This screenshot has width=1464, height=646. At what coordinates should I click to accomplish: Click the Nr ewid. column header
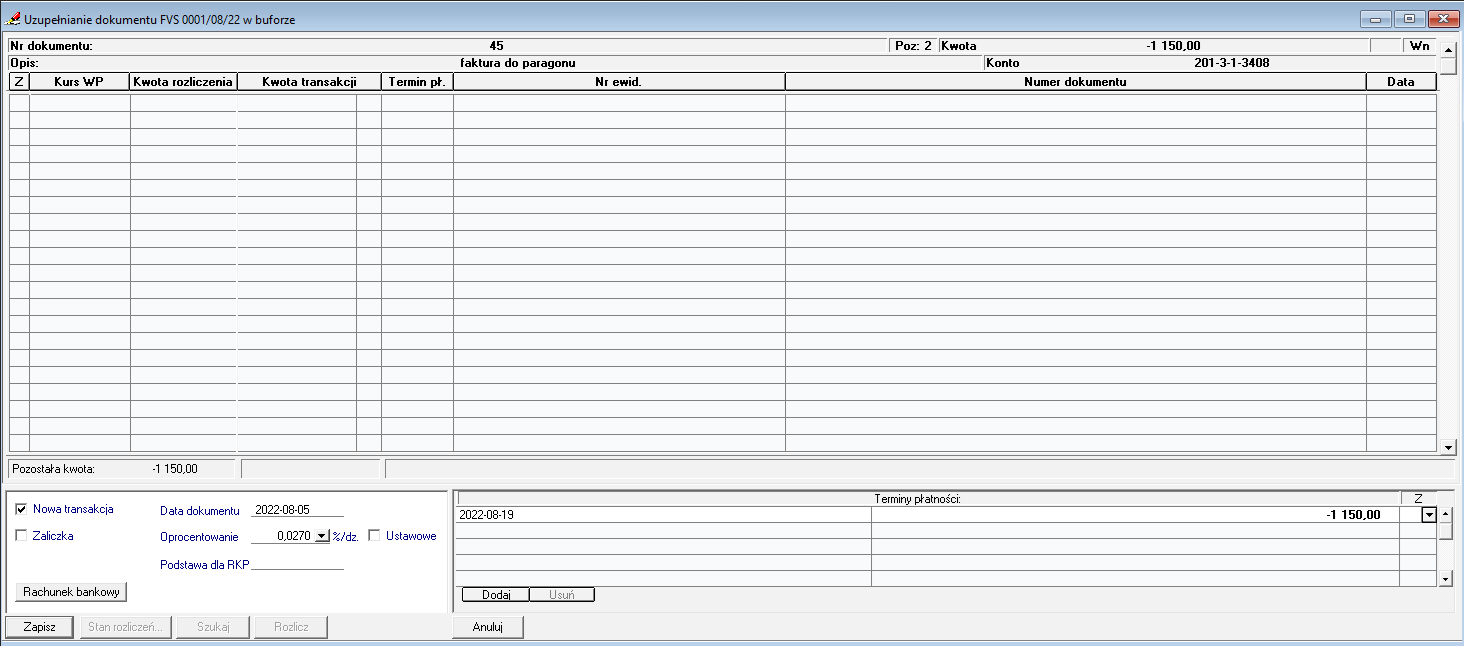point(619,82)
